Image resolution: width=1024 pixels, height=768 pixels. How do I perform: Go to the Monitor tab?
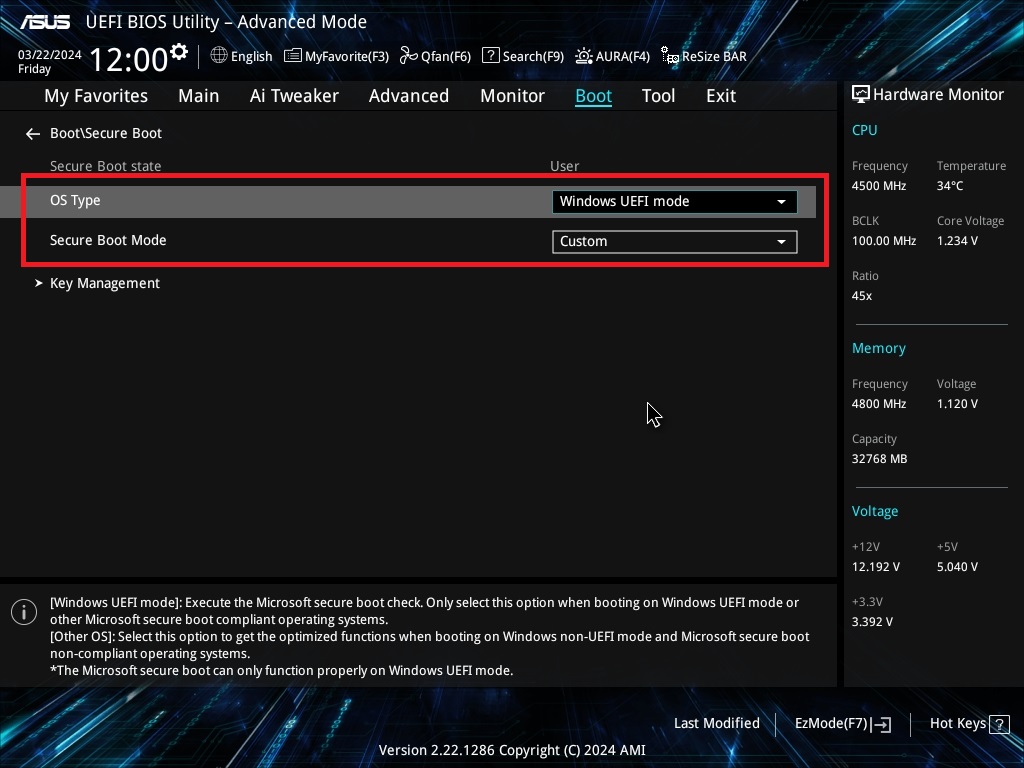[512, 96]
